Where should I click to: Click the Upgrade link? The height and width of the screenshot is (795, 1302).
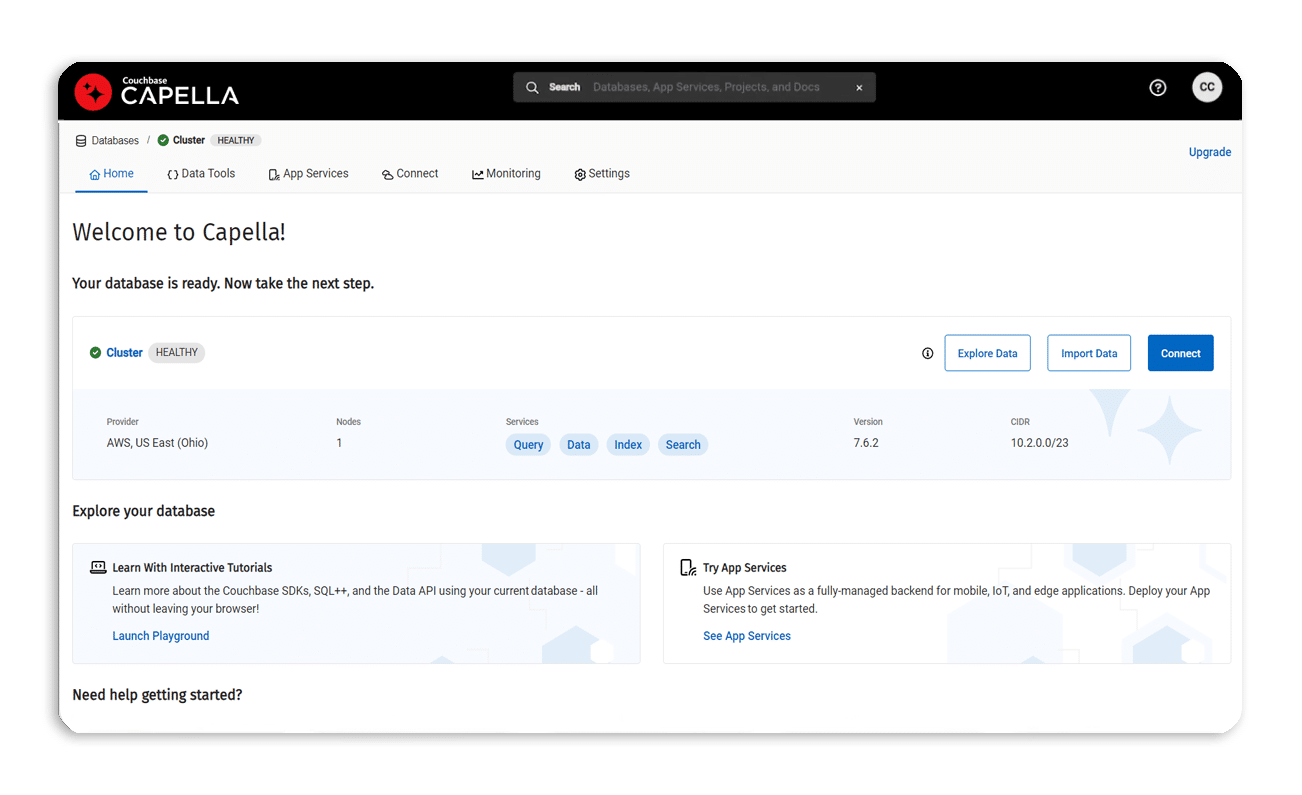pos(1209,152)
